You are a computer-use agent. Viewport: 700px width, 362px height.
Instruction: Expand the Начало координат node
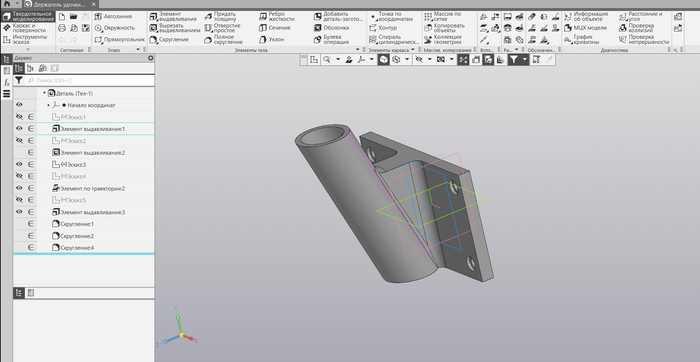[x=49, y=105]
